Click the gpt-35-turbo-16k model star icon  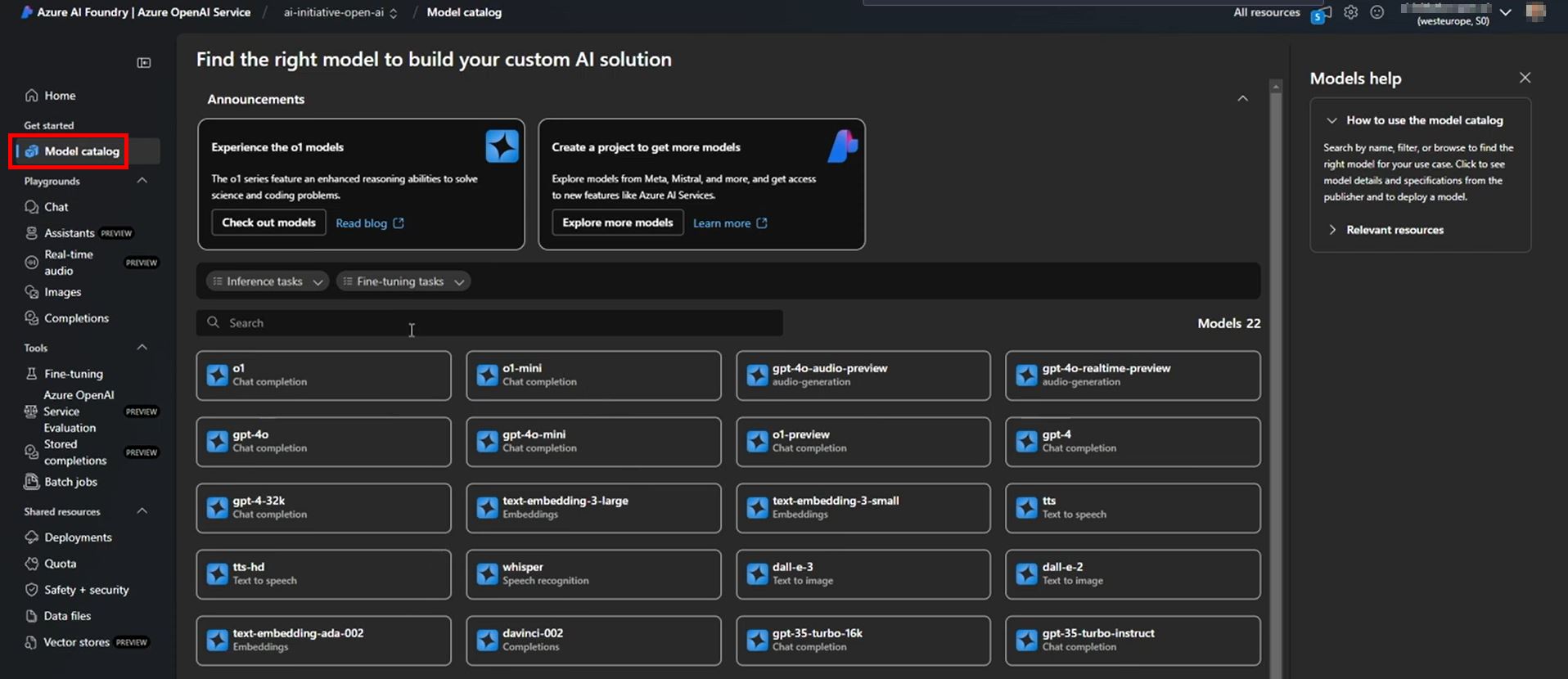[x=758, y=641]
